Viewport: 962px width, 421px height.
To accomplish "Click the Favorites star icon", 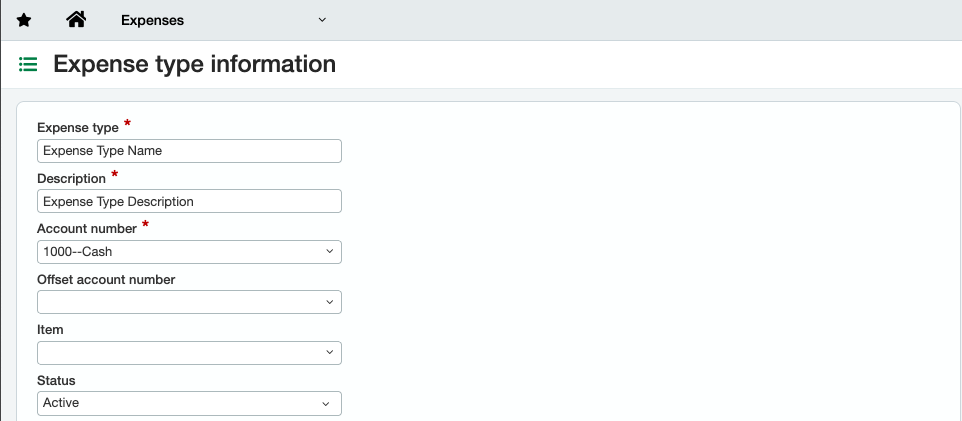I will pos(24,20).
